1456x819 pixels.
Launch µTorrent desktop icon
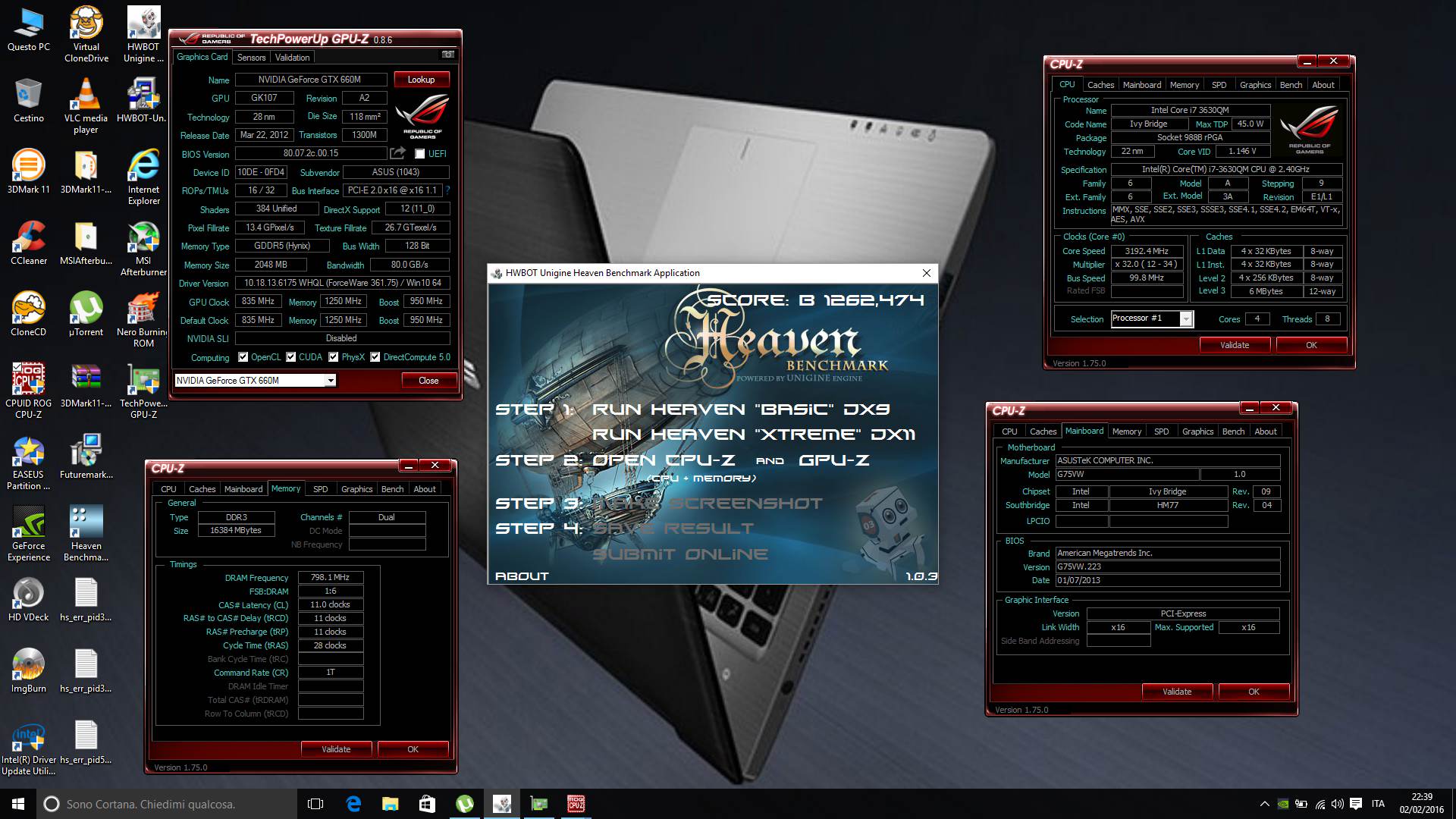pyautogui.click(x=86, y=315)
